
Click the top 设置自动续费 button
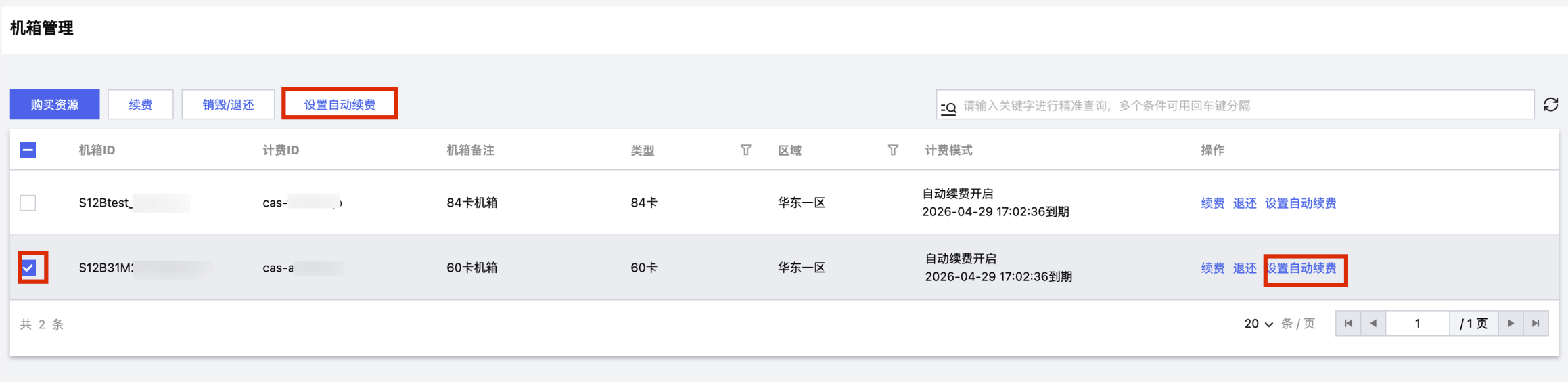340,104
